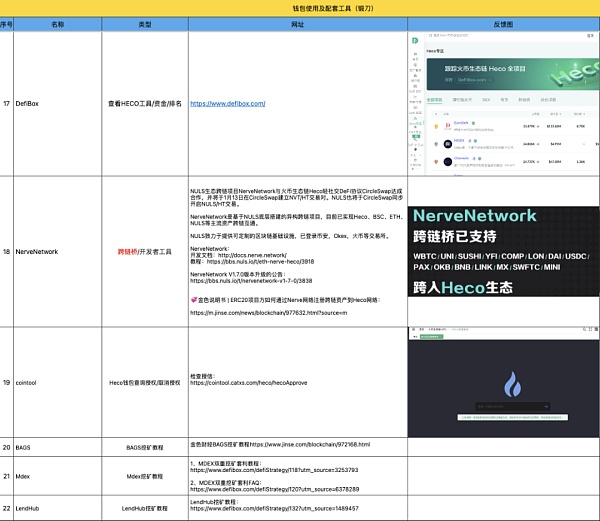Click the DeFiBox green logo icon
The width and height of the screenshot is (600, 521).
415,39
